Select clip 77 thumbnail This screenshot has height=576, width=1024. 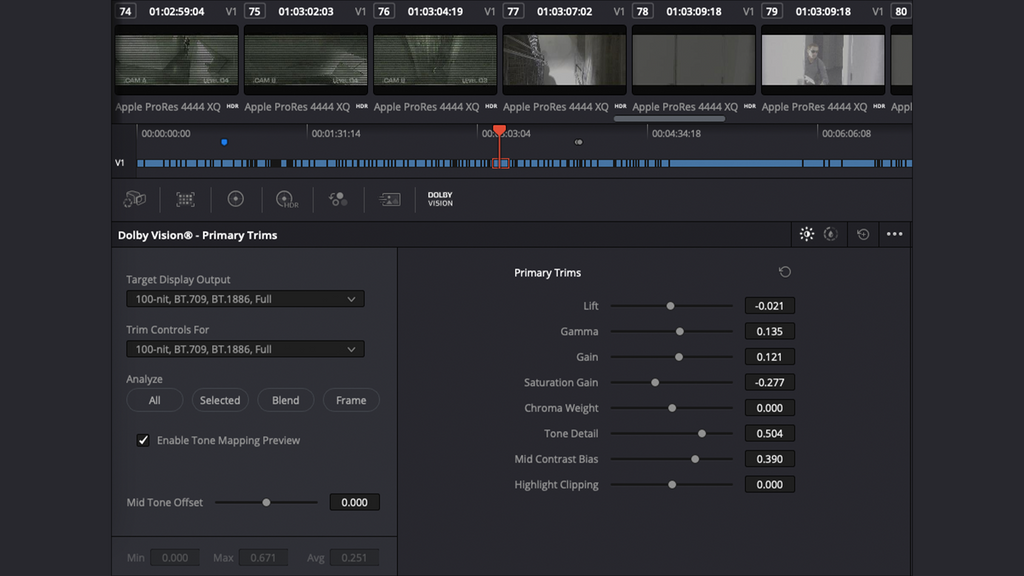(564, 60)
